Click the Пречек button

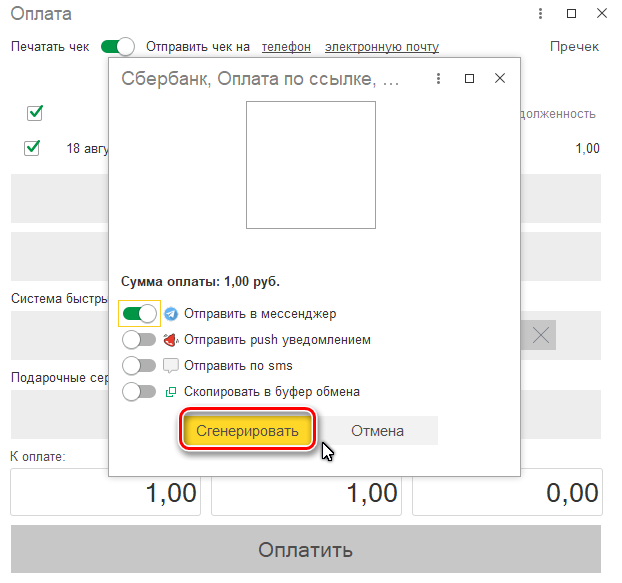[x=574, y=47]
